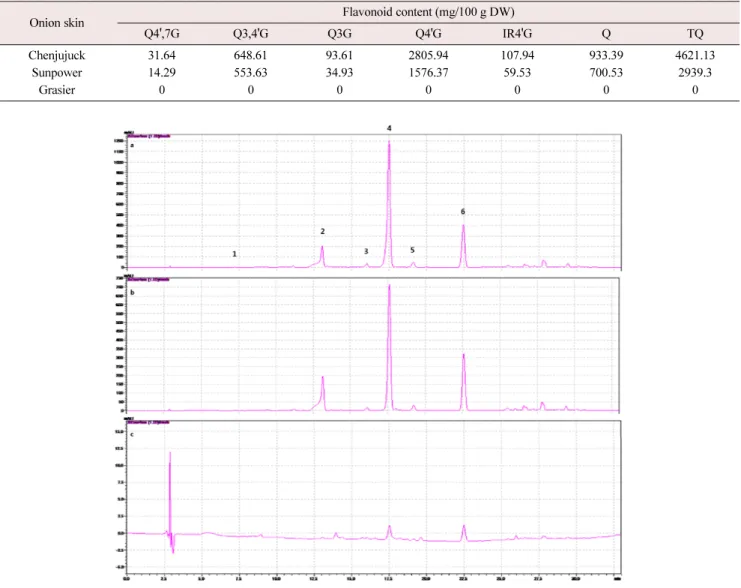Select the cell reading 14.29

[x=162, y=73]
